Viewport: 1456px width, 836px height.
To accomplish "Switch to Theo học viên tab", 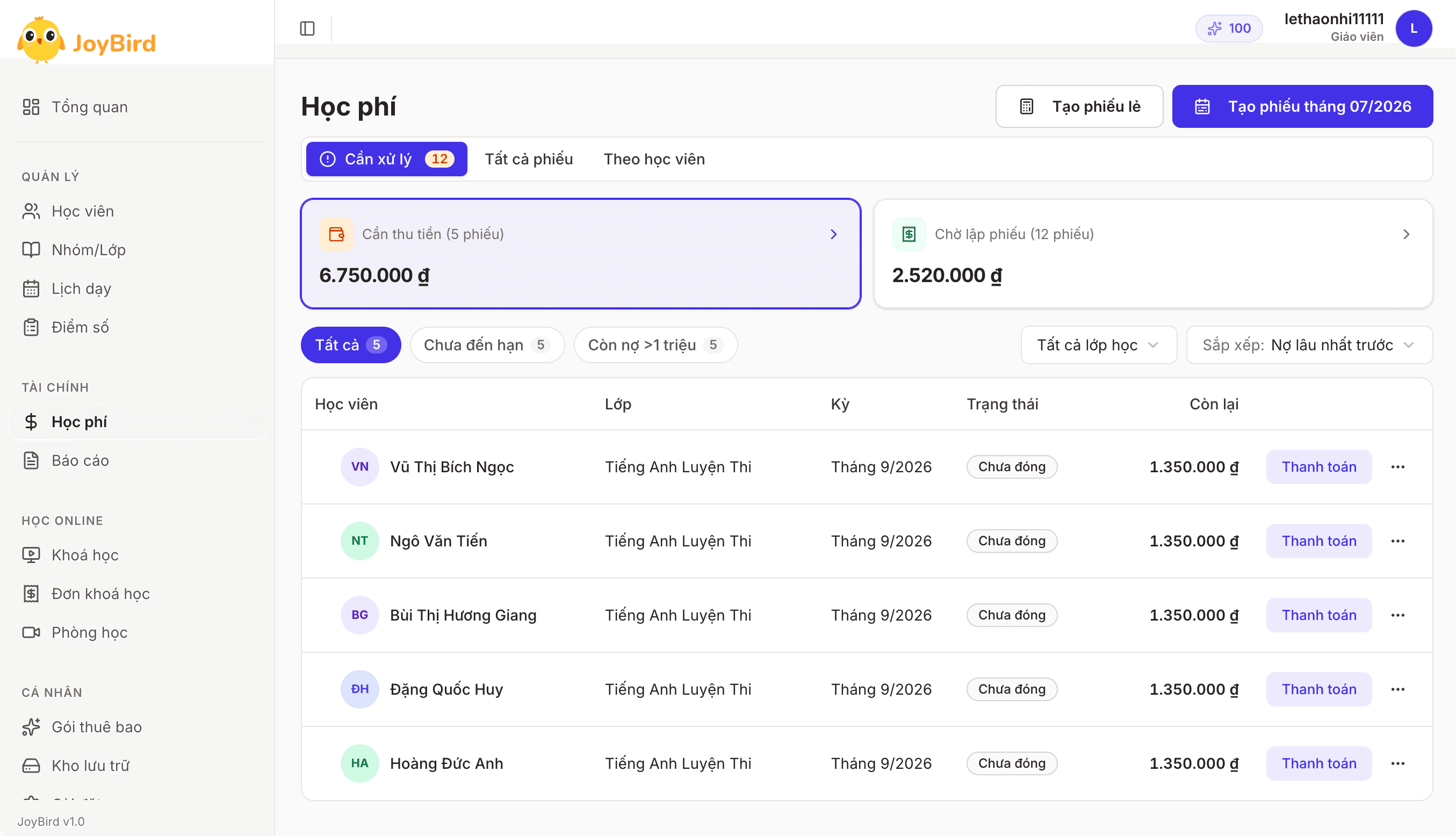I will (654, 159).
